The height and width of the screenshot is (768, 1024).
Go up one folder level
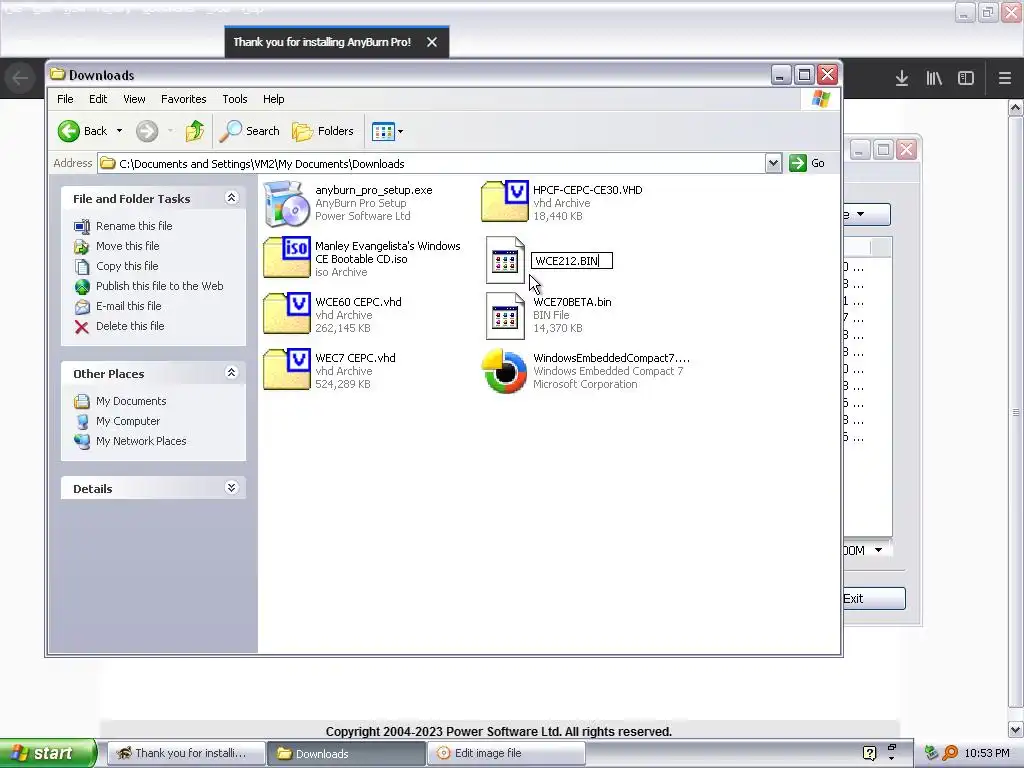194,131
